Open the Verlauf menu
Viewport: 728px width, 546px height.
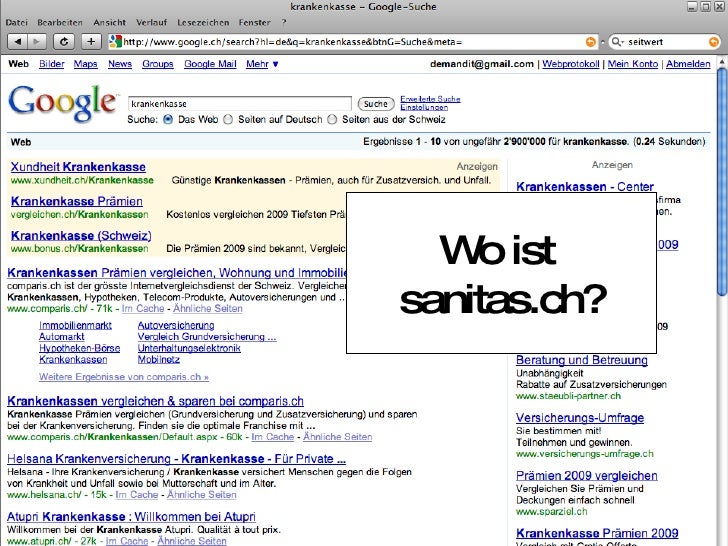click(151, 22)
